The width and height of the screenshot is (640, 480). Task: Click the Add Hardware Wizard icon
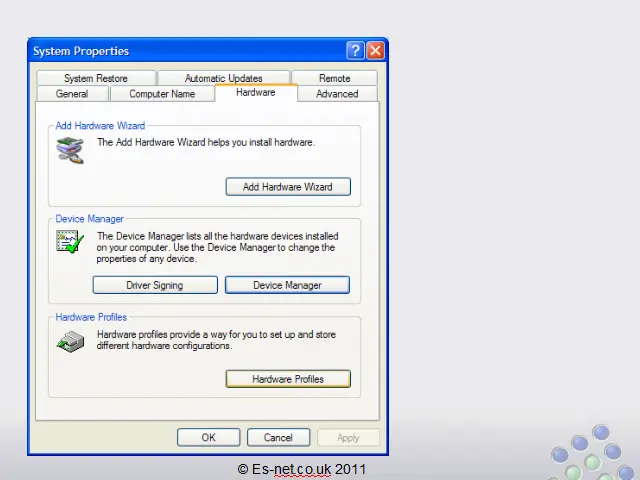pos(70,150)
